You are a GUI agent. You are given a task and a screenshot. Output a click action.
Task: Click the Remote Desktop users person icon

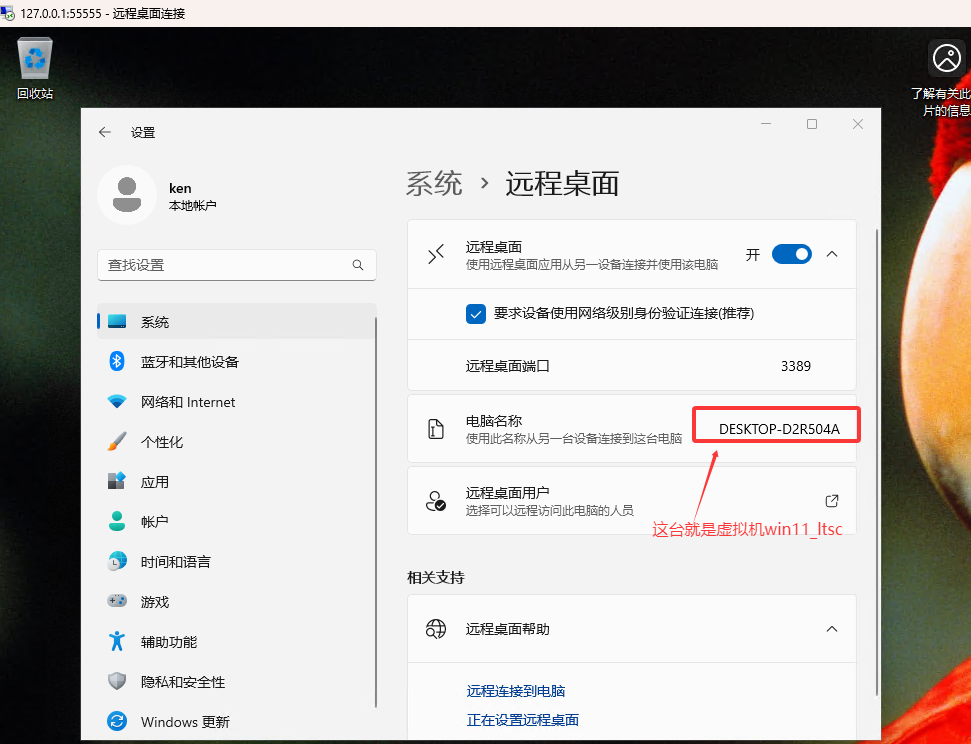click(436, 501)
